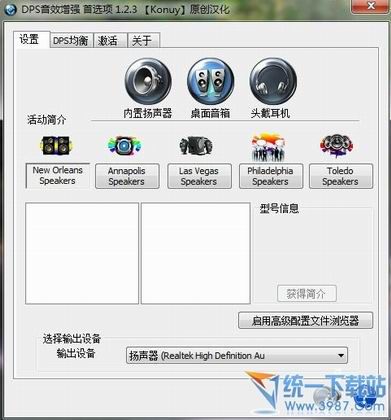Screen dimensions: 391x420
Task: Activate the New Orleans Speakers button
Action: pos(58,176)
